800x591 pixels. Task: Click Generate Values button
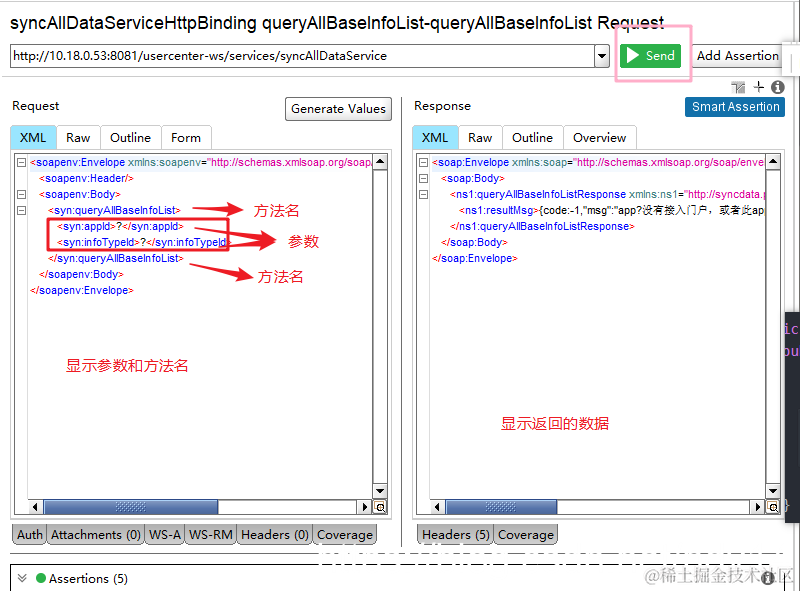click(338, 109)
